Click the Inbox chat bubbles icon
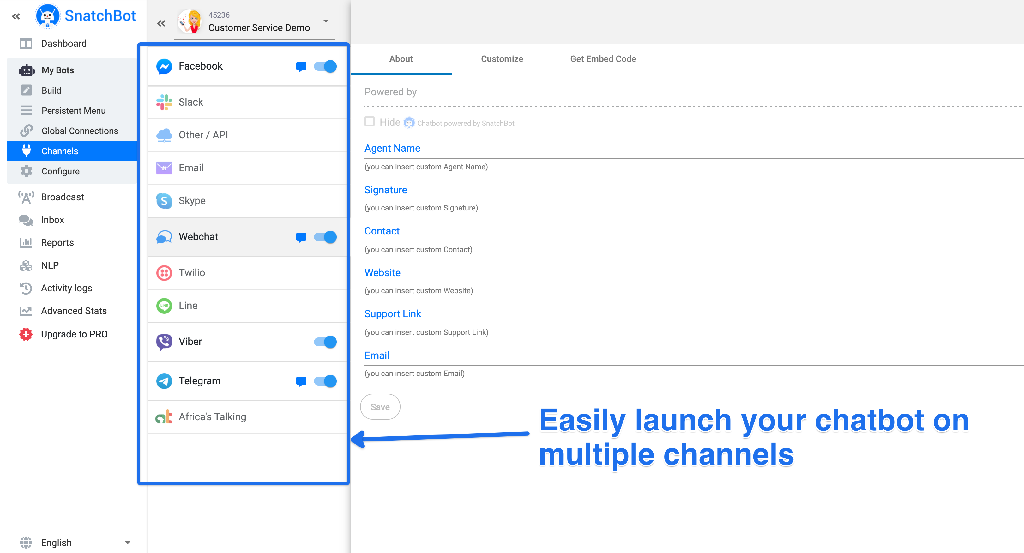1024x553 pixels. [26, 220]
